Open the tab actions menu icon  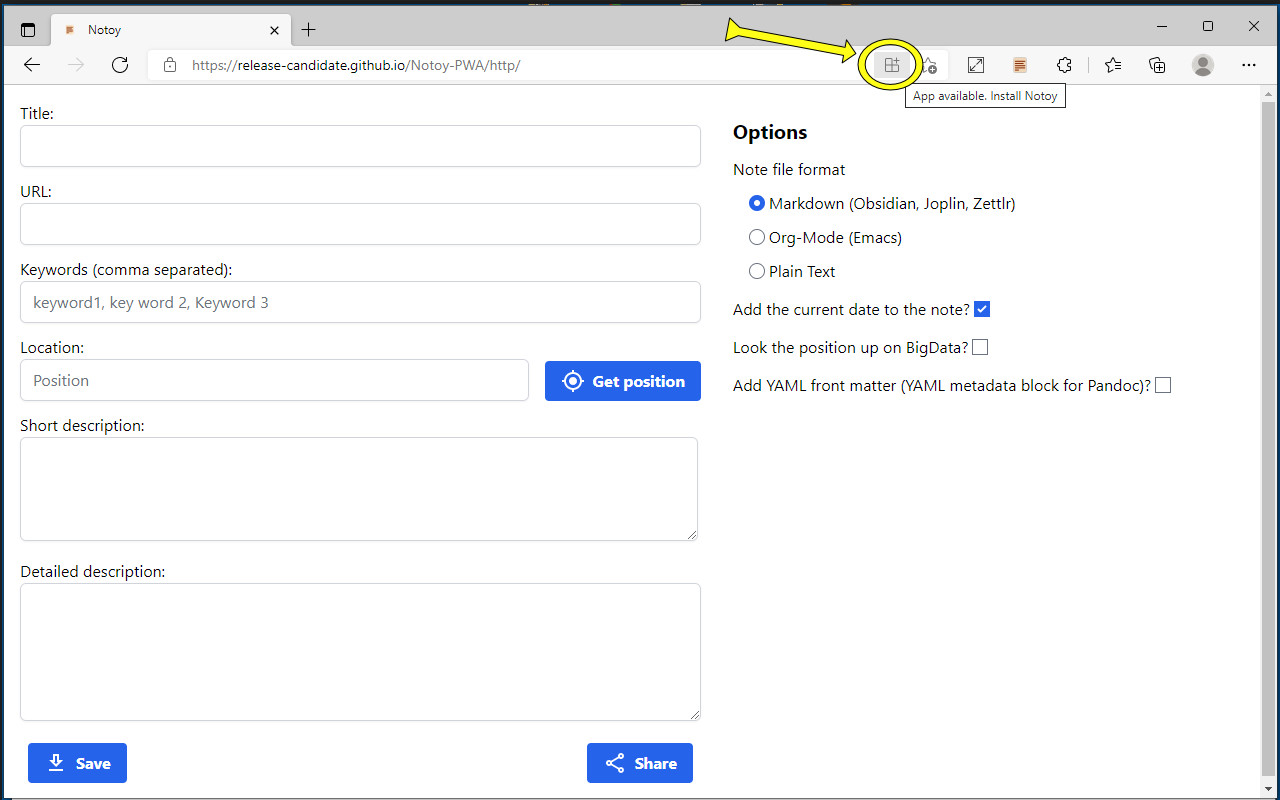pyautogui.click(x=28, y=30)
